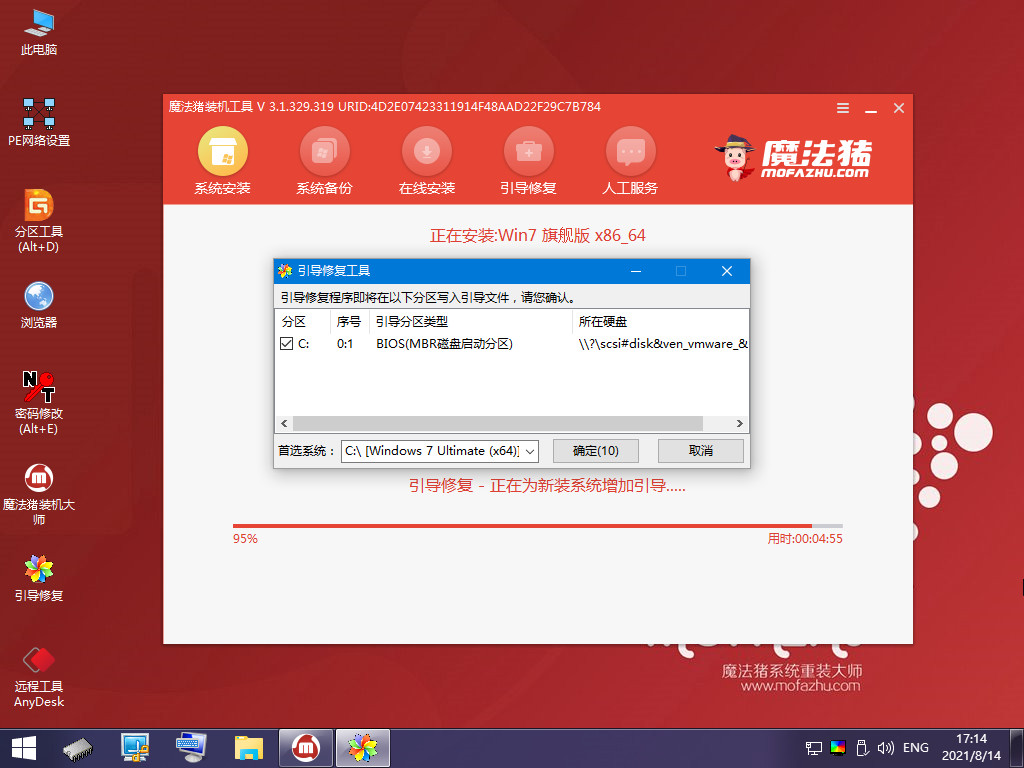Open the hamburger menu in the title bar
Image resolution: width=1024 pixels, height=768 pixels.
click(842, 107)
